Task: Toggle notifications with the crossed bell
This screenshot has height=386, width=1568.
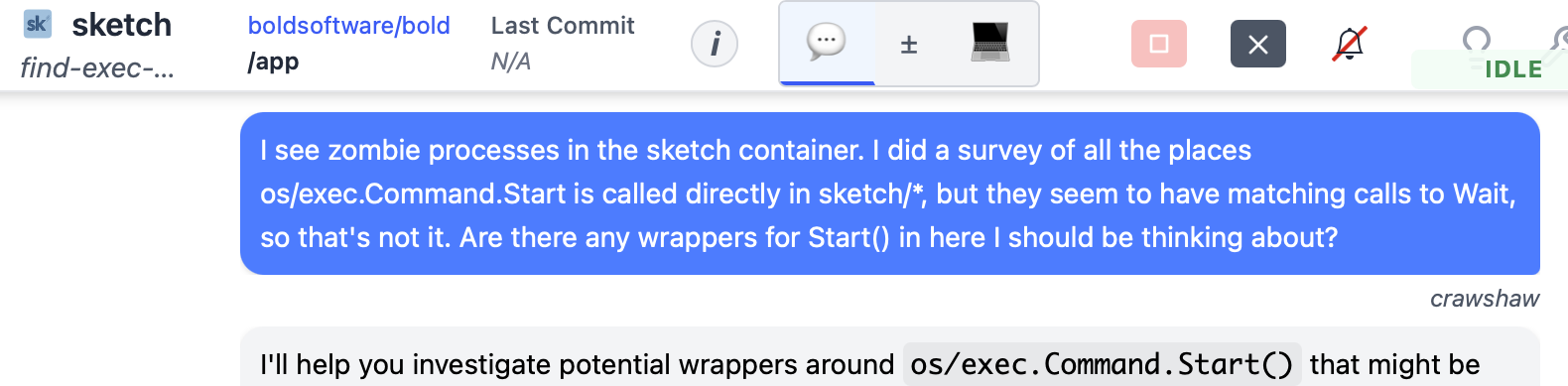Action: [1350, 44]
